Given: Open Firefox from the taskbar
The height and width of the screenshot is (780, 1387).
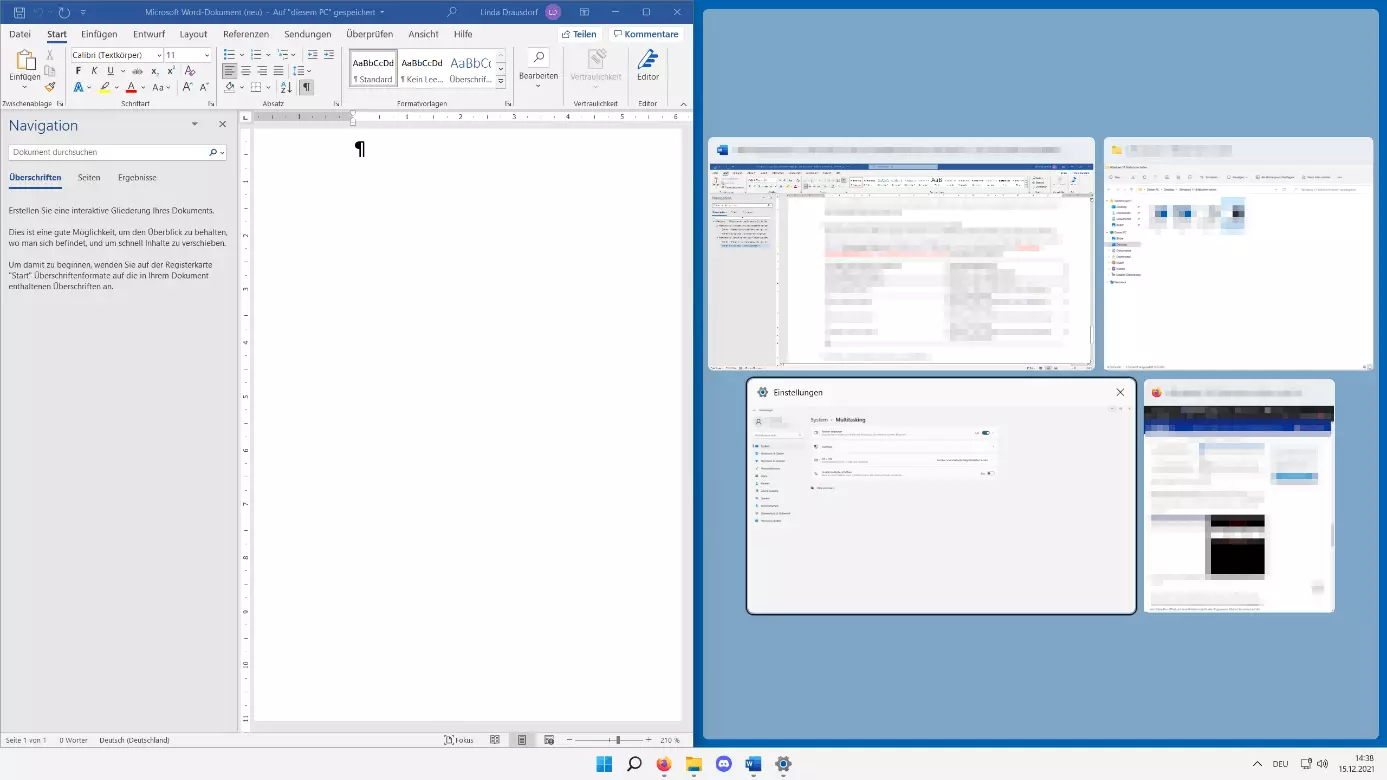Looking at the screenshot, I should click(664, 764).
